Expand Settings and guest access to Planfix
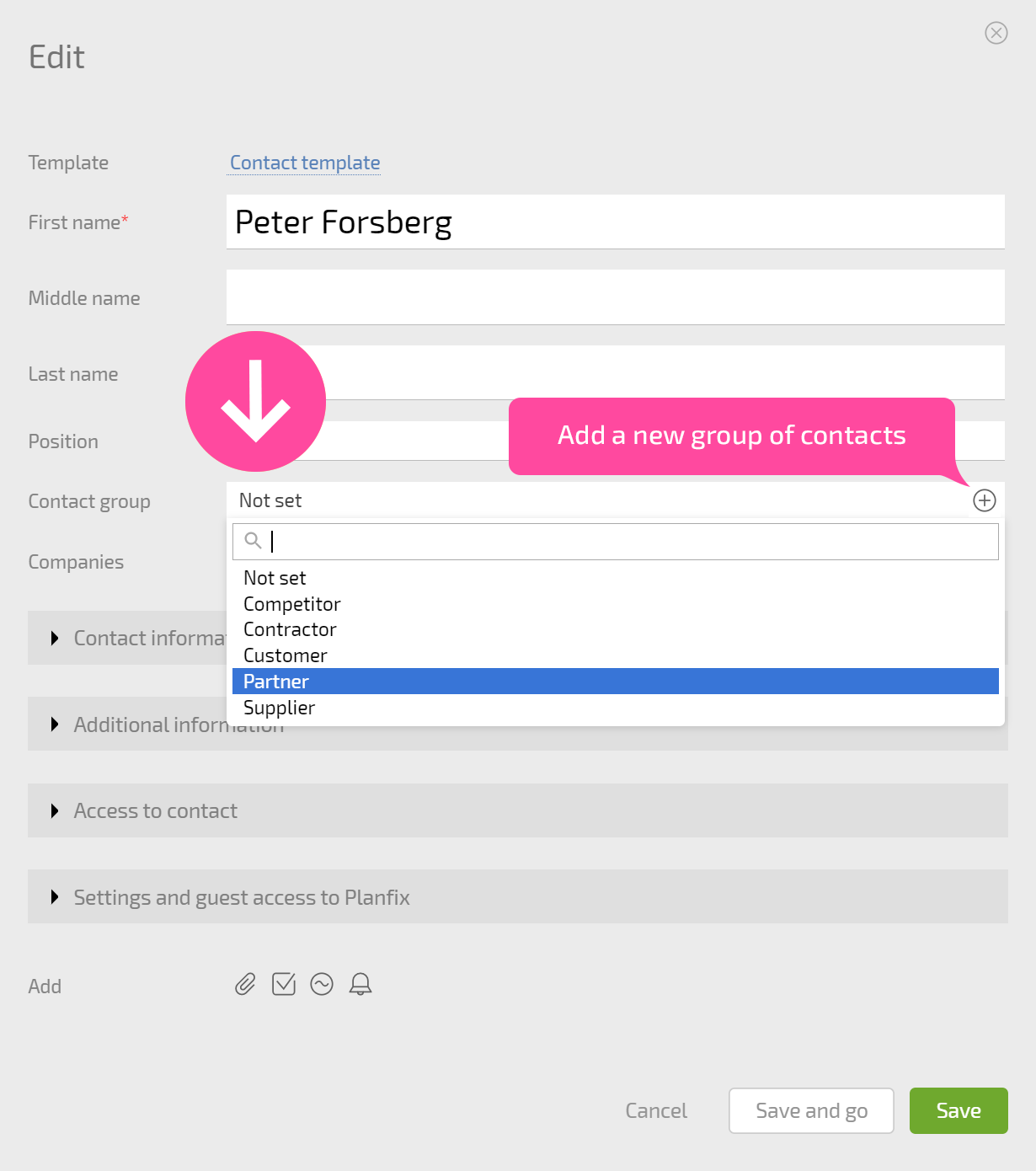The width and height of the screenshot is (1036, 1171). [518, 896]
